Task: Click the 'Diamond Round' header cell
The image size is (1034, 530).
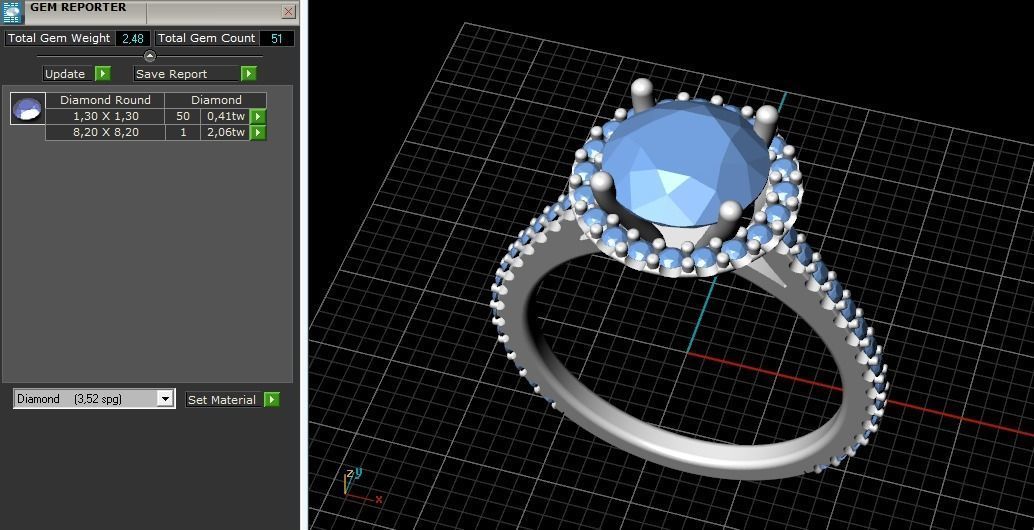Action: 106,100
